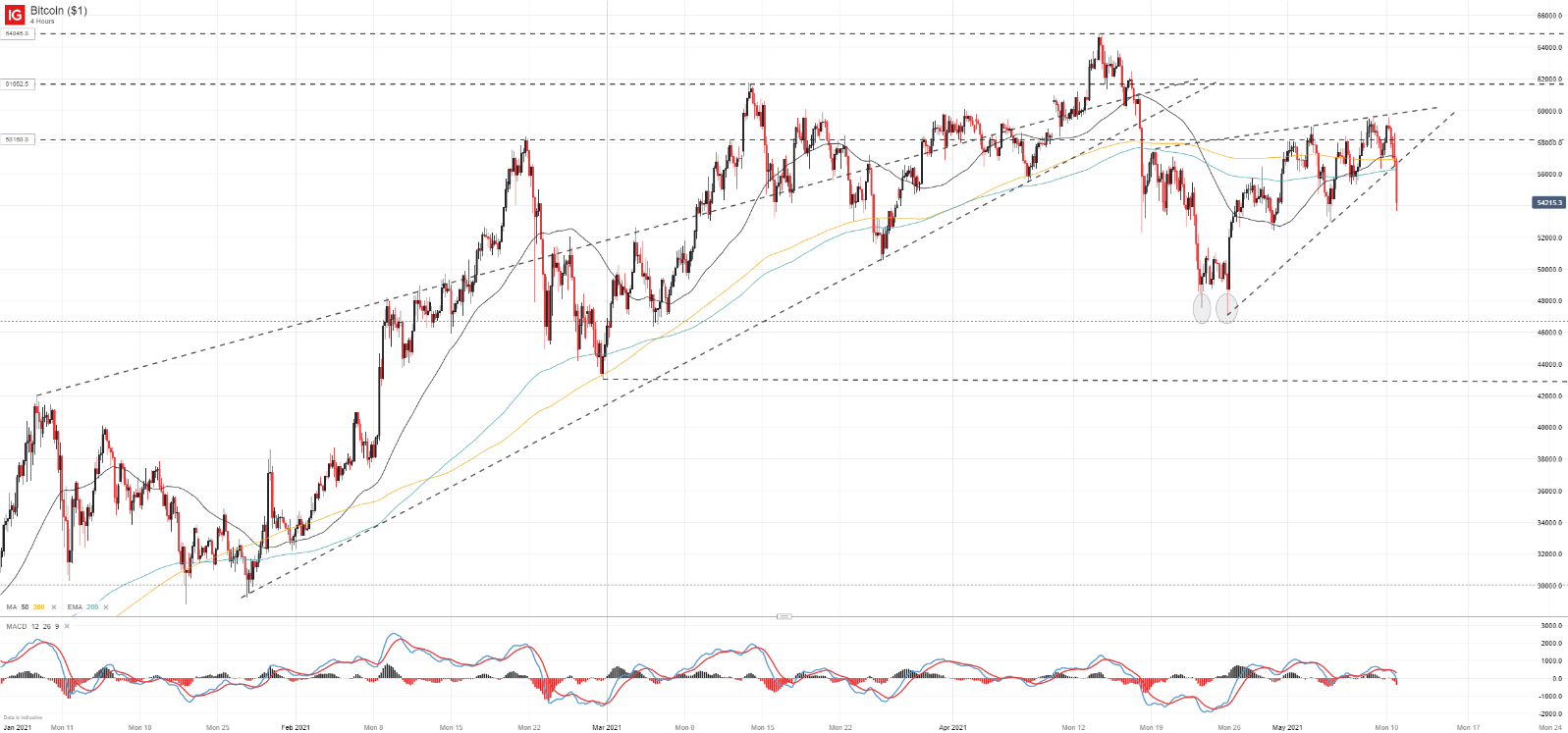Click the -1000.0 MACD axis label
This screenshot has height=733, width=1568.
[x=1550, y=696]
